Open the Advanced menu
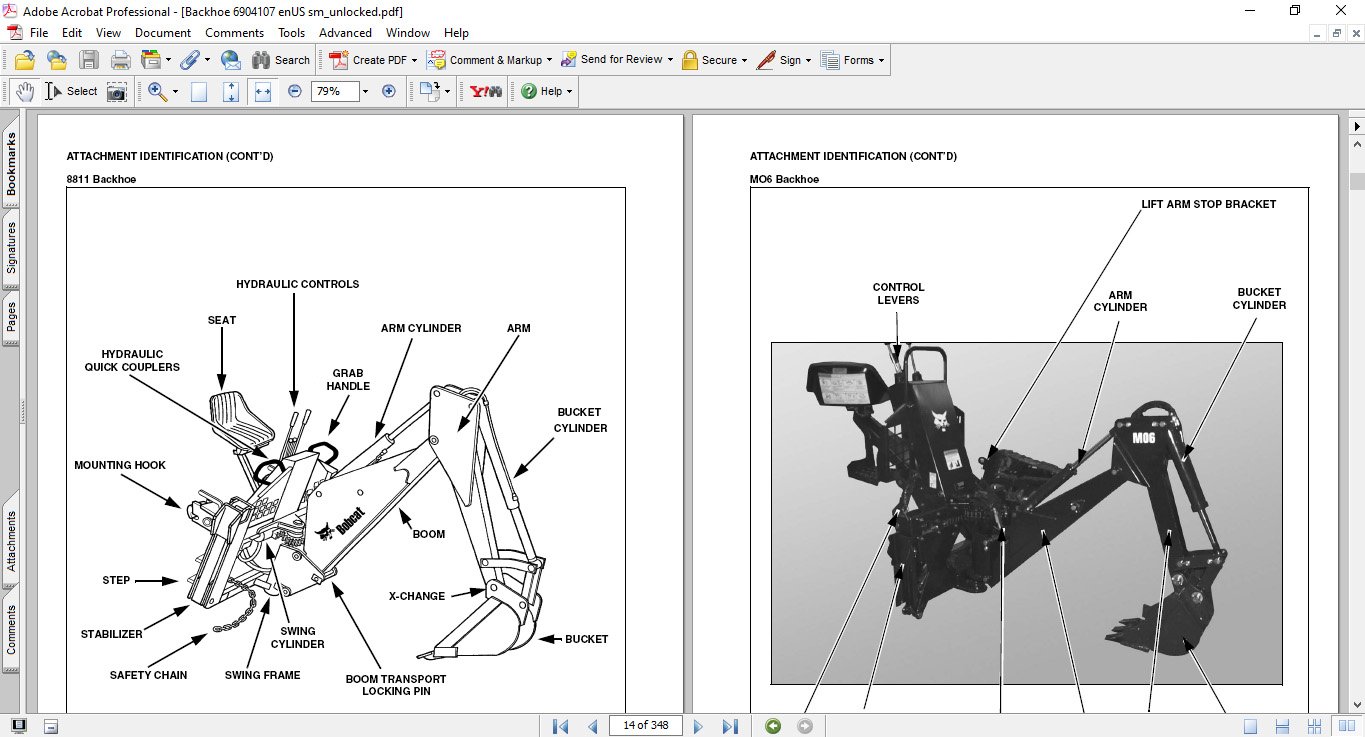 [346, 33]
